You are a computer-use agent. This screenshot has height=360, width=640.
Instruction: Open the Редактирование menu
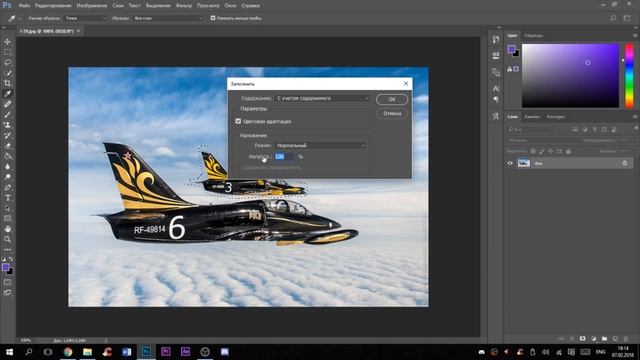[x=53, y=6]
